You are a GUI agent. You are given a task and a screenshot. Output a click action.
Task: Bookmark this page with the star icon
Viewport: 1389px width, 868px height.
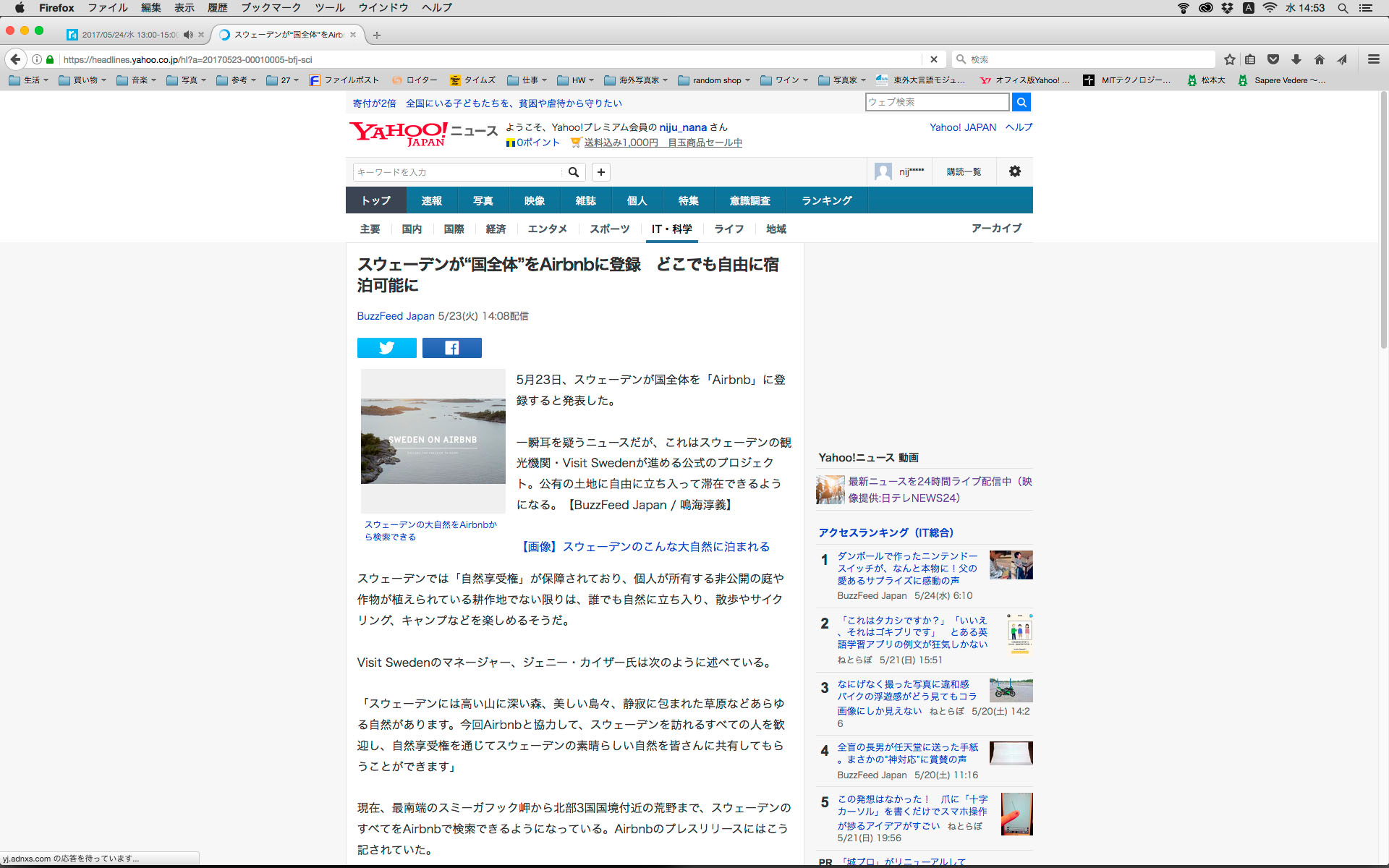(x=1229, y=59)
